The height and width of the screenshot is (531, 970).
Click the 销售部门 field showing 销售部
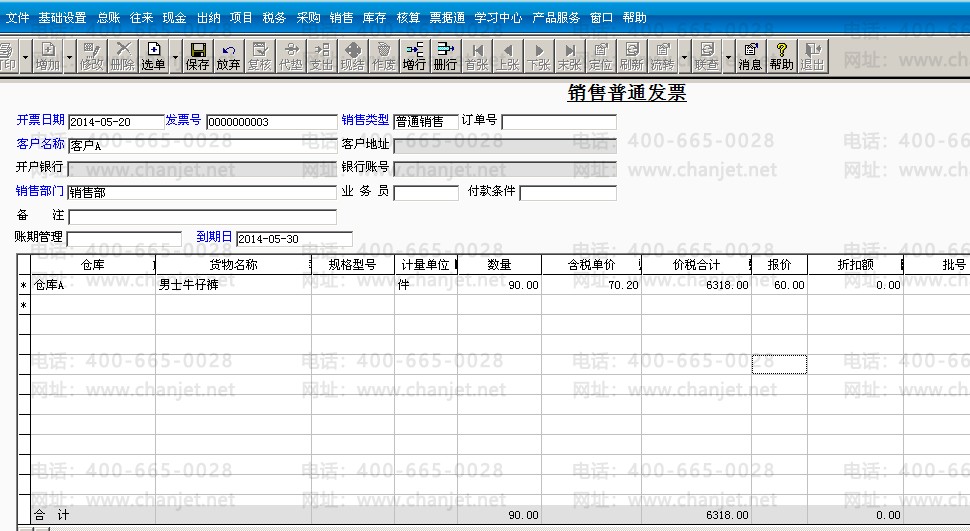[202, 192]
